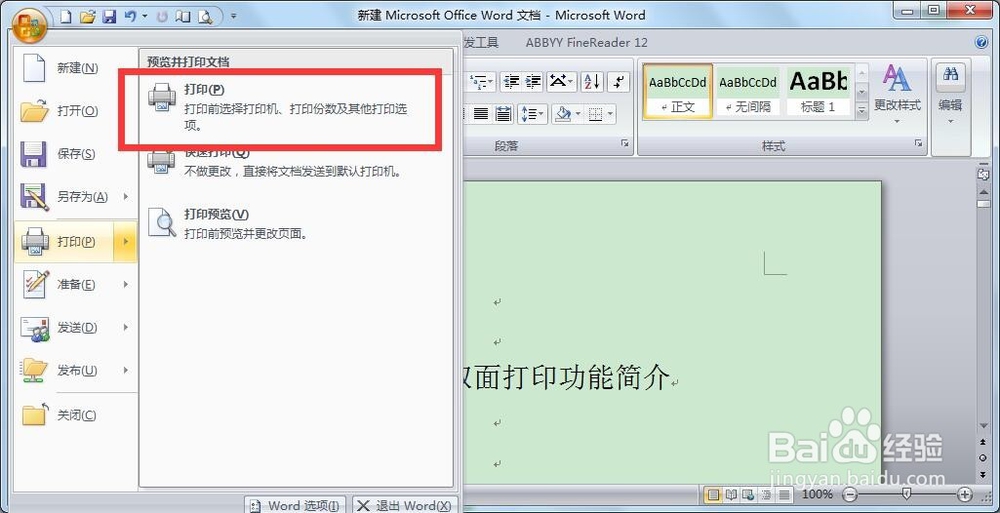
Task: Click the Open folder icon in Quick Access toolbar
Action: [x=88, y=16]
